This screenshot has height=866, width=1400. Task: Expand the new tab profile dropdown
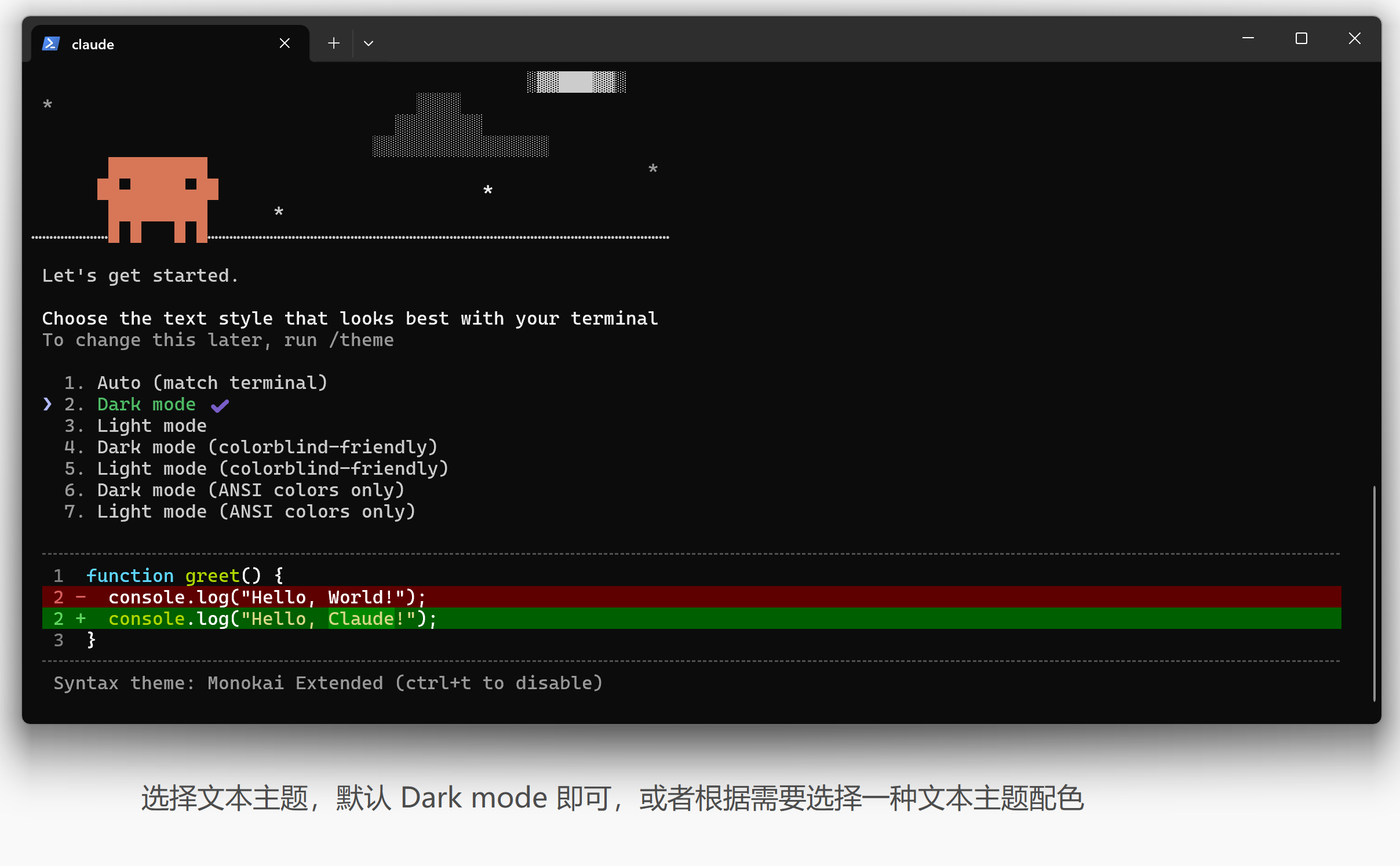coord(369,43)
